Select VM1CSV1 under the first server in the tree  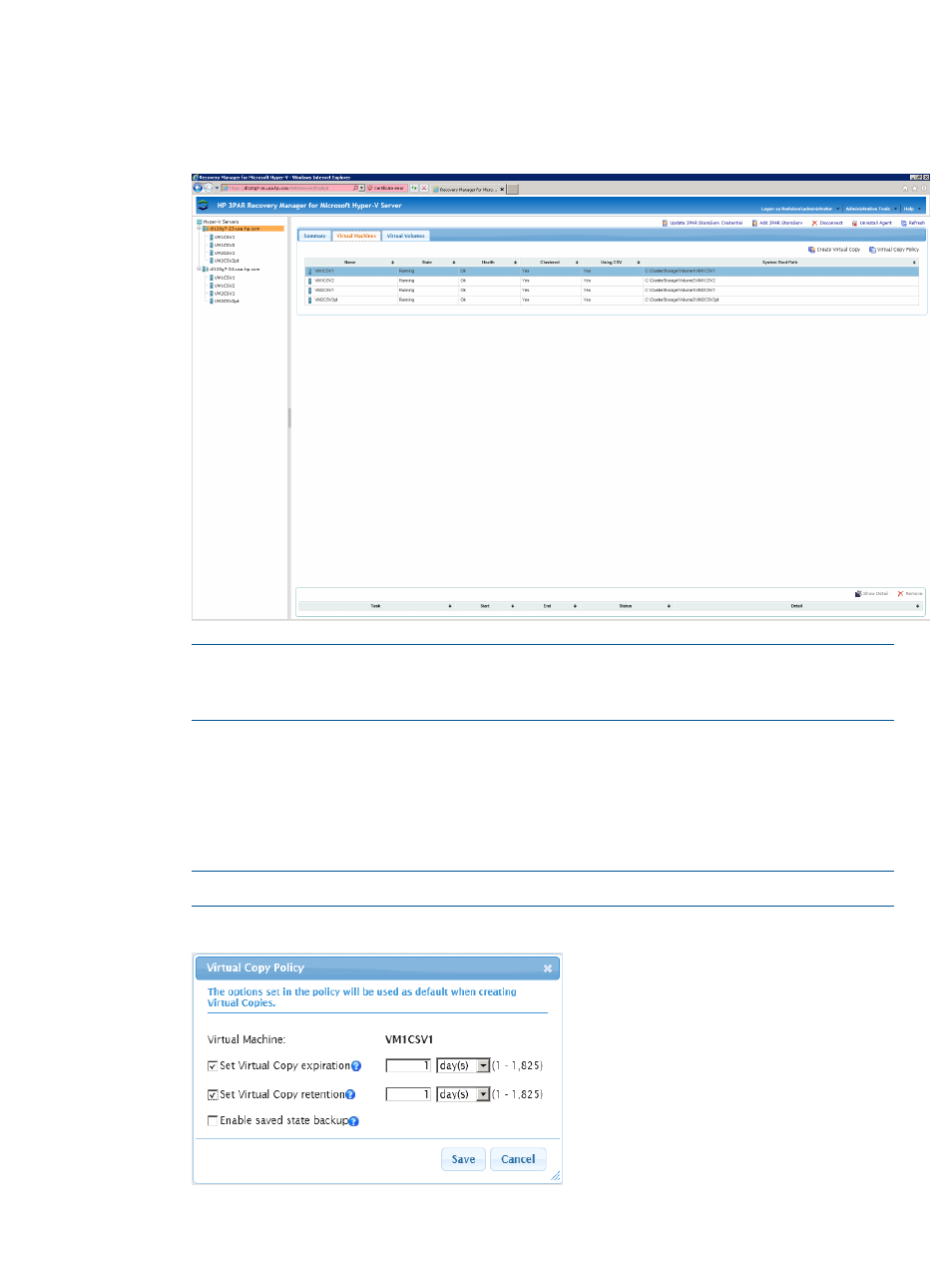[225, 238]
